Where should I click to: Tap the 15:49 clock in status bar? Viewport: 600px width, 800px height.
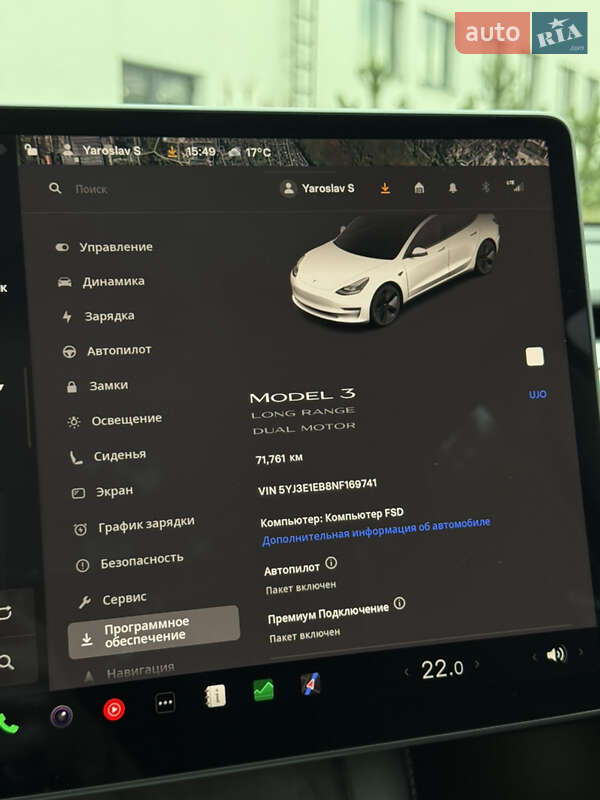[x=201, y=152]
